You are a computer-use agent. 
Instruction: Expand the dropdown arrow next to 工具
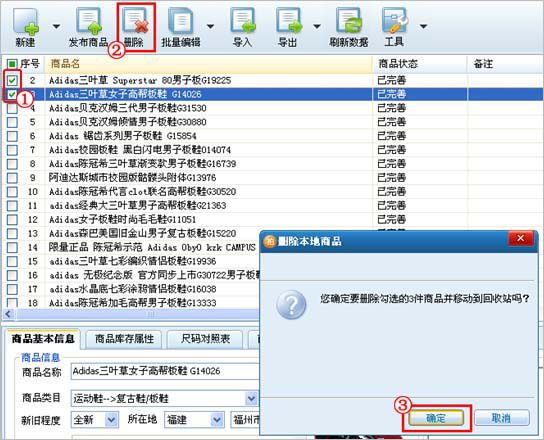(x=423, y=26)
